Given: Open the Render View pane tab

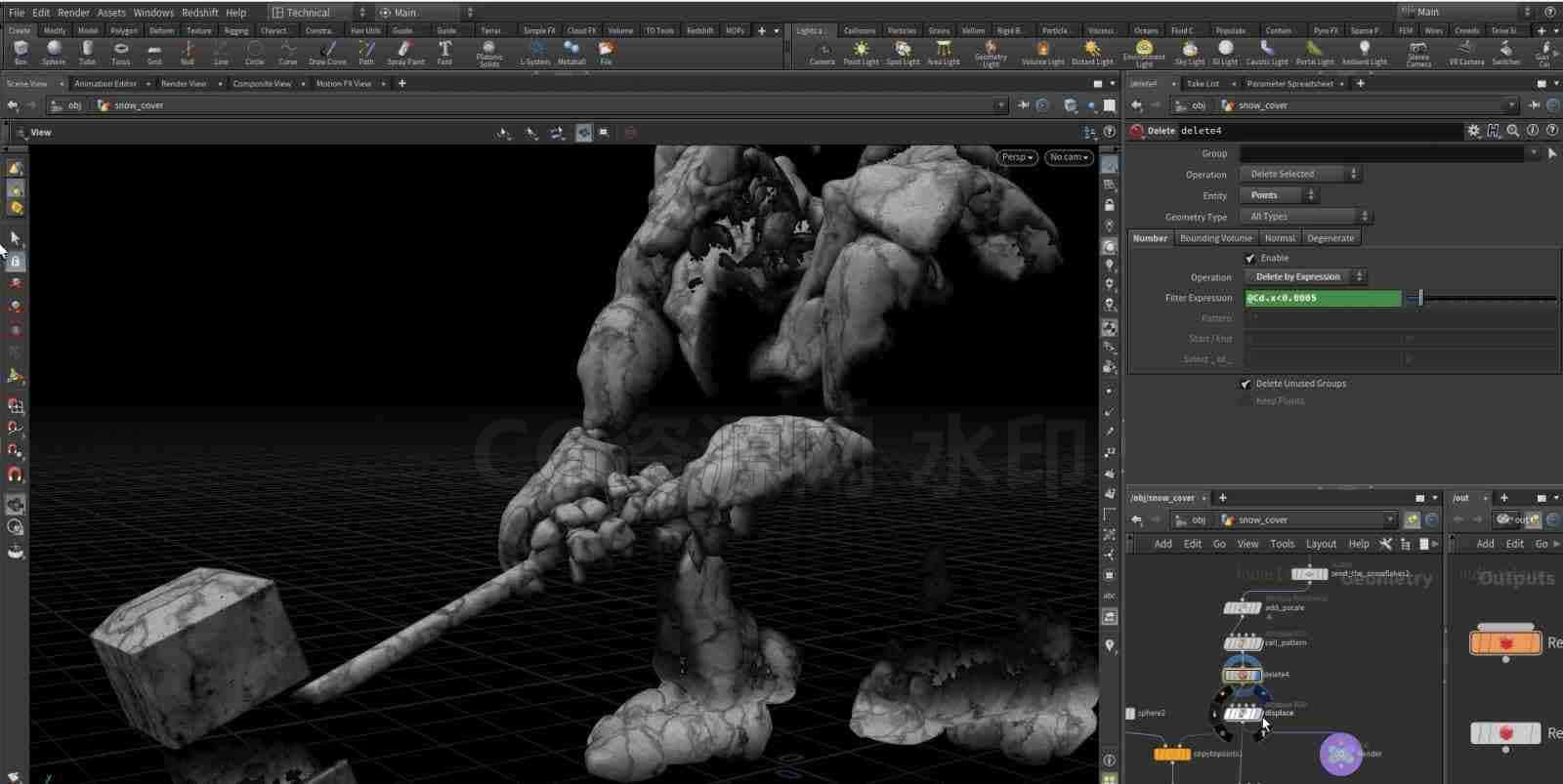Looking at the screenshot, I should click(184, 84).
